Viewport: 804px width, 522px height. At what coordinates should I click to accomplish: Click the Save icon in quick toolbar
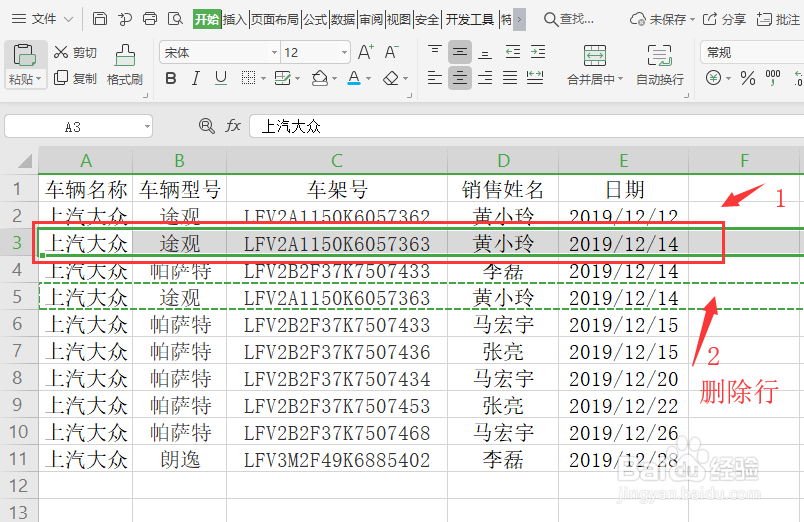[99, 19]
